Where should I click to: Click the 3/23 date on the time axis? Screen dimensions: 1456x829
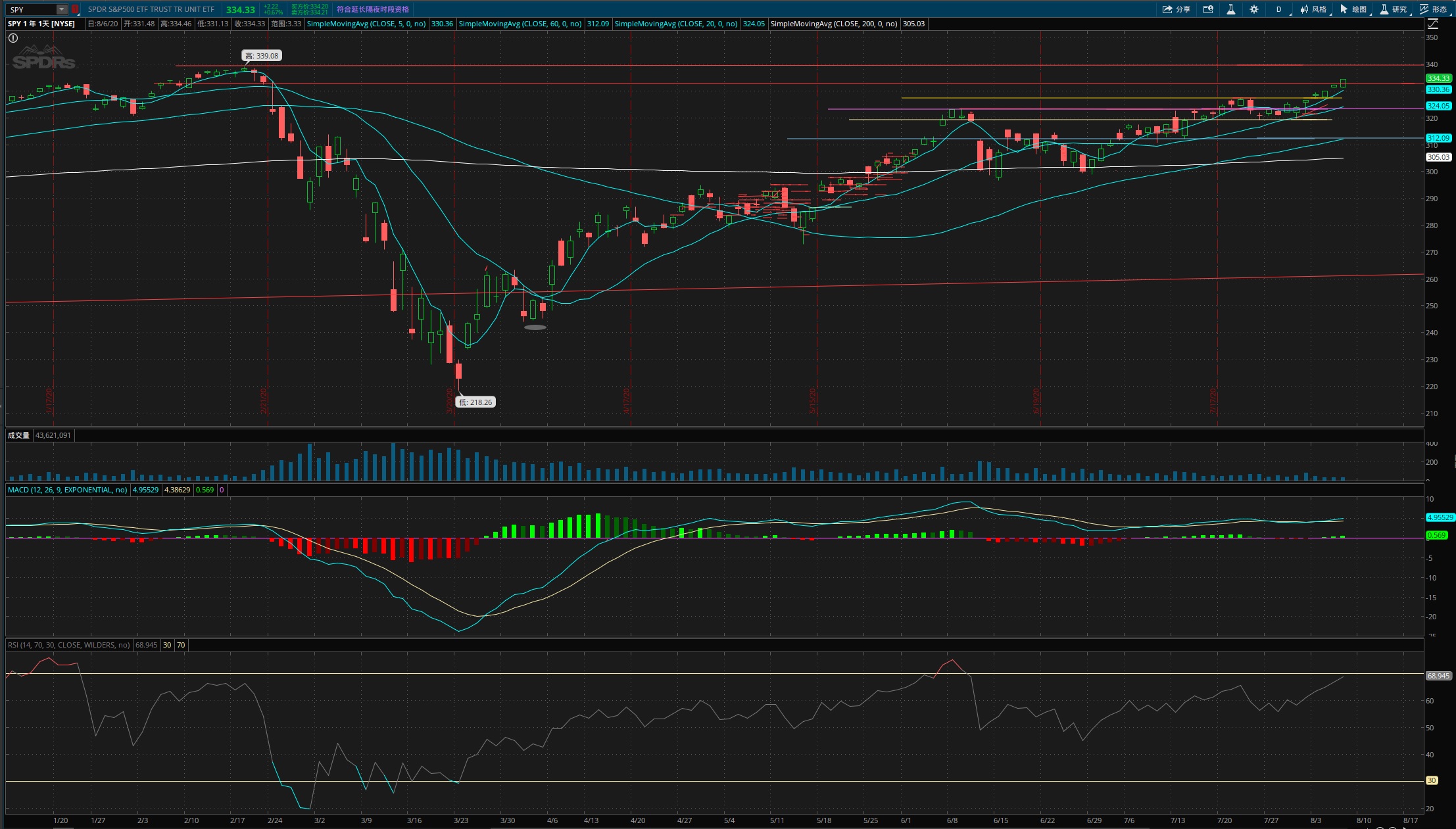coord(461,820)
